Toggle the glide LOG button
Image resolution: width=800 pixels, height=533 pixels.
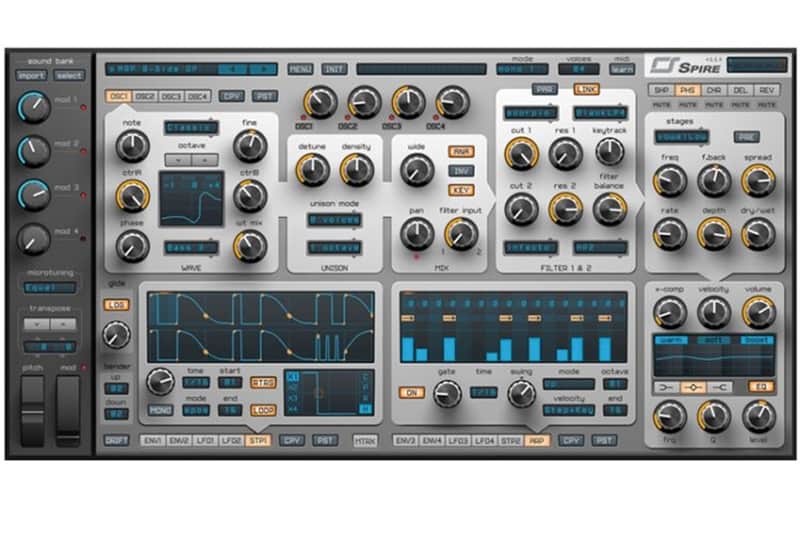tap(116, 305)
